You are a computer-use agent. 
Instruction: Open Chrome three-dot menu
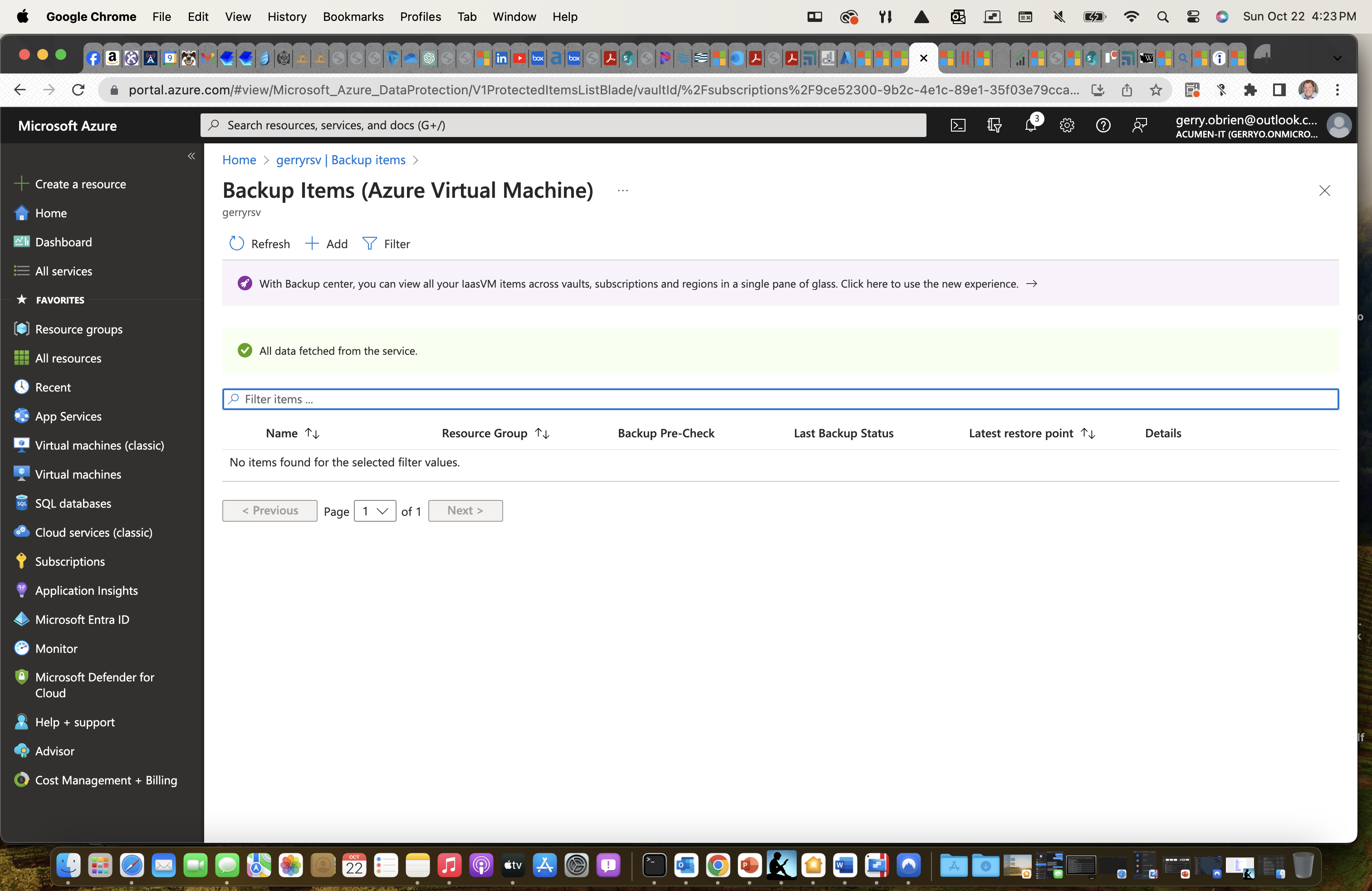point(1338,90)
